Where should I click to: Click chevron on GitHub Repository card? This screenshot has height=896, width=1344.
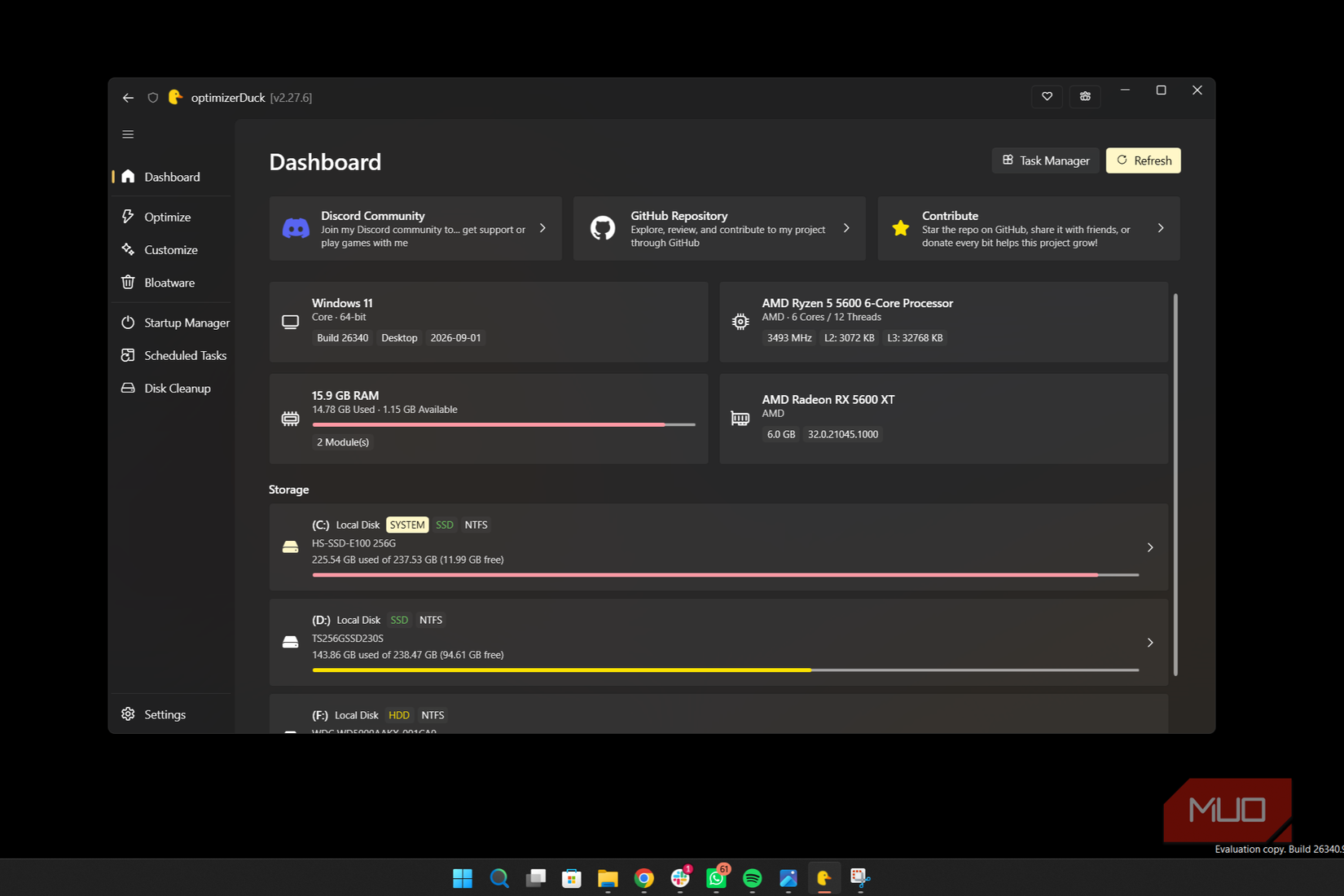[x=846, y=228]
